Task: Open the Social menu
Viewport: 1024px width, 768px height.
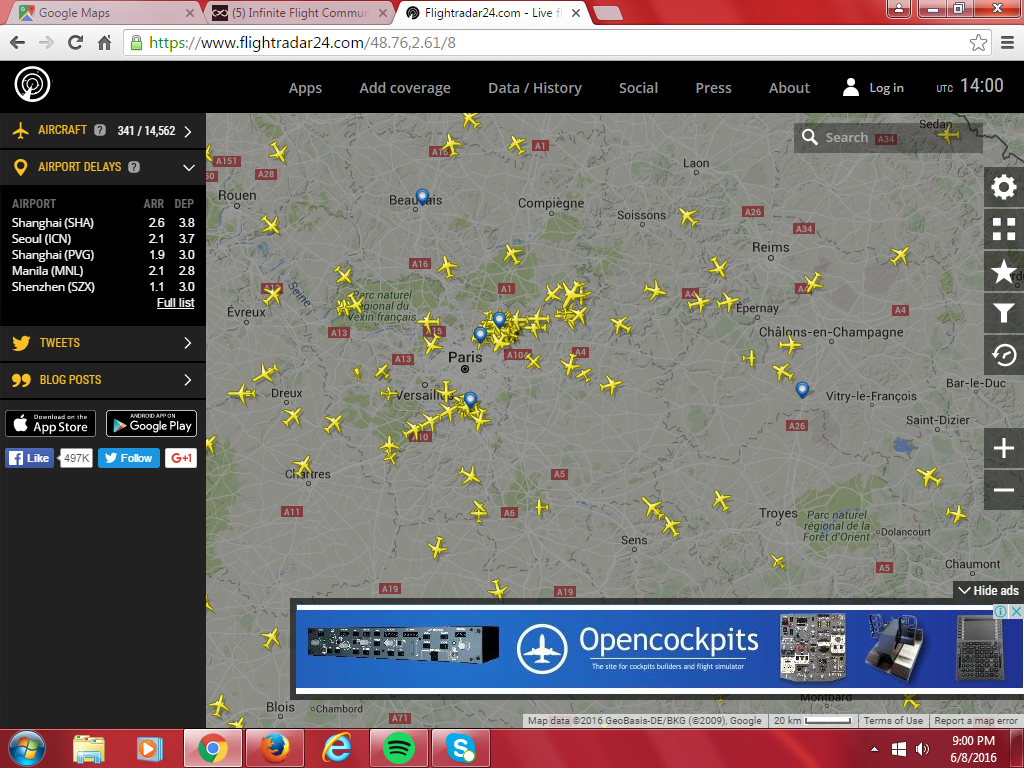Action: tap(638, 88)
